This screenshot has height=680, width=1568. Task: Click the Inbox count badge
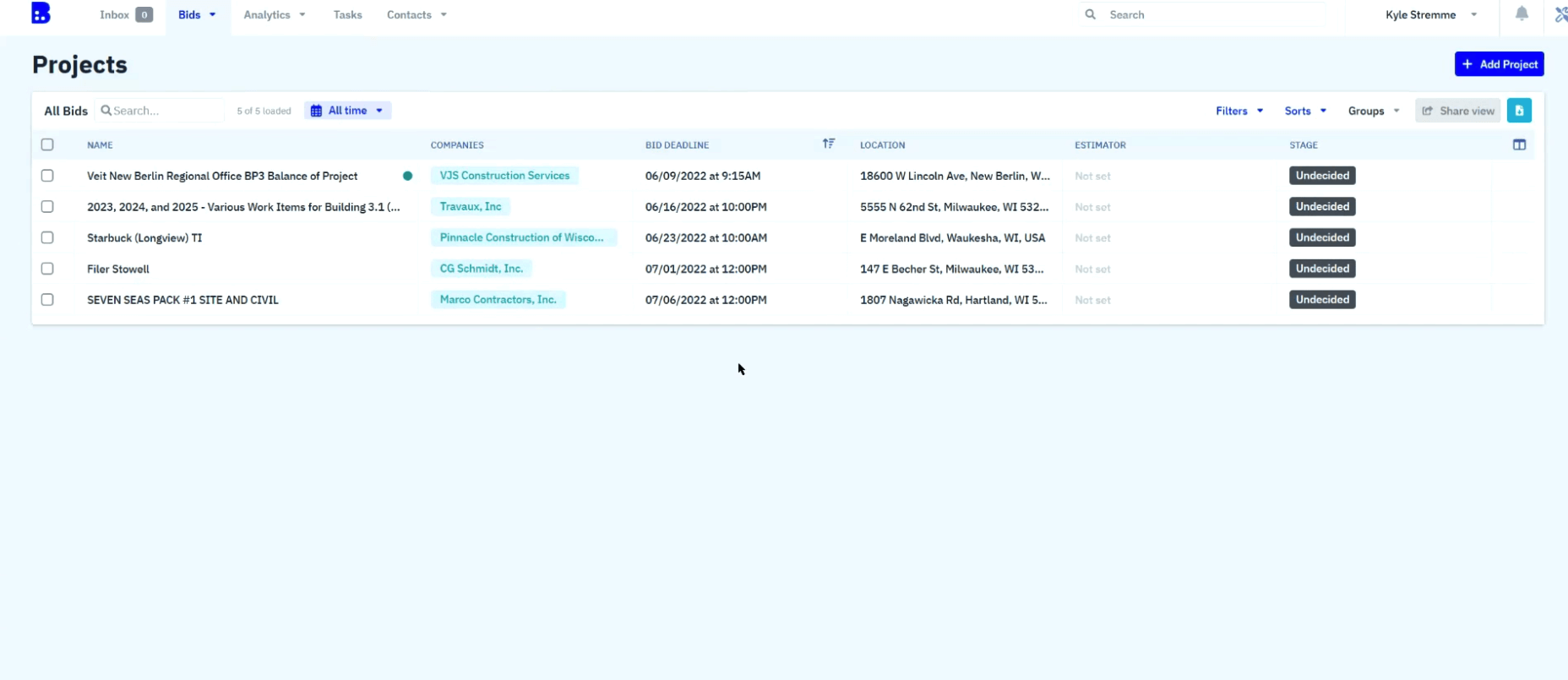(144, 14)
